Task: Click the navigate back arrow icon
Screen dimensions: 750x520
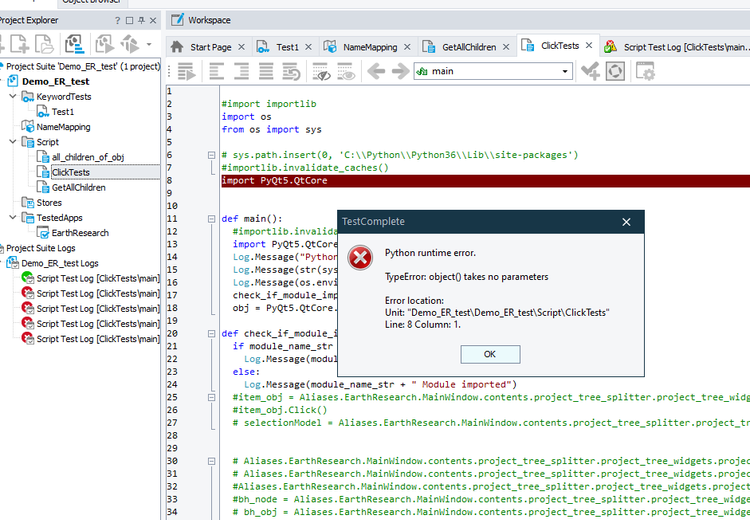Action: point(377,71)
